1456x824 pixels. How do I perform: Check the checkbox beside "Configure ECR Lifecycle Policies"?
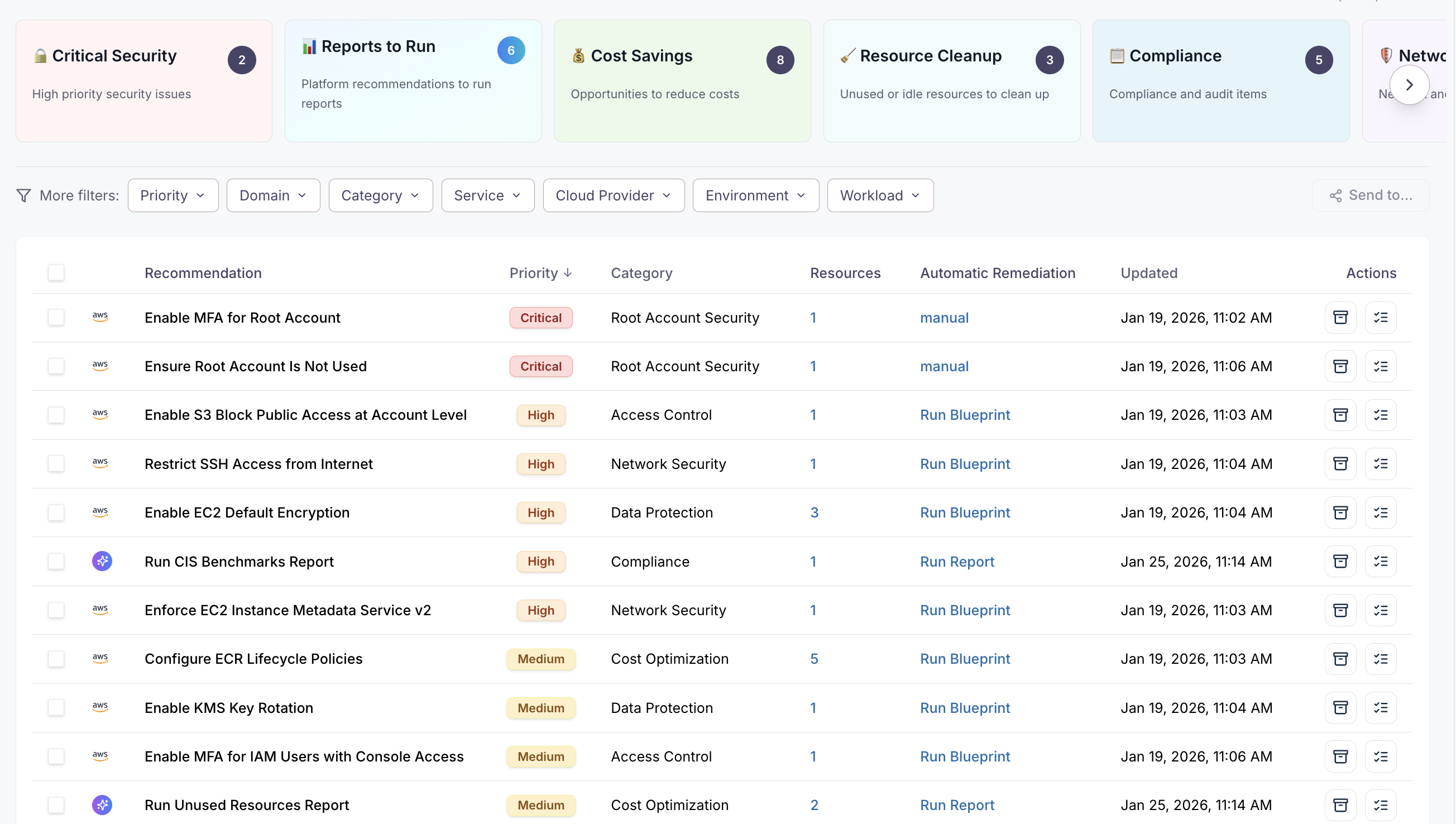point(56,658)
